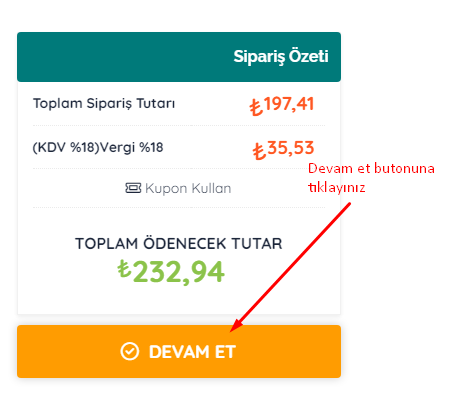
Task: Click the green lira symbol before 232,94
Action: pyautogui.click(x=124, y=269)
